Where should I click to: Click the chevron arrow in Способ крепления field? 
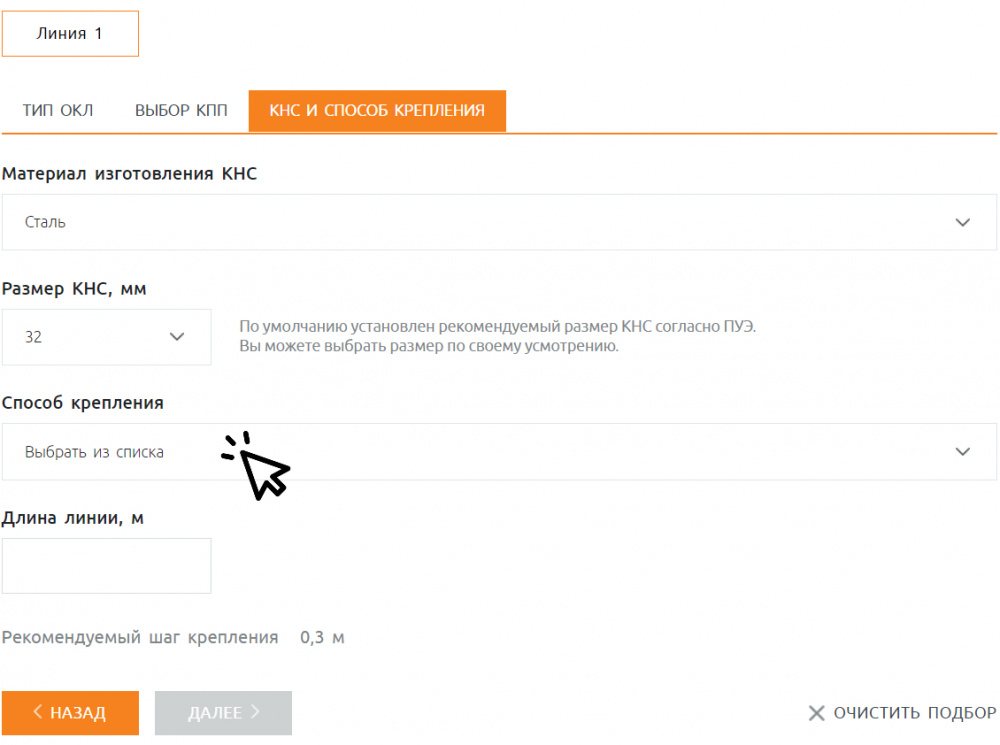point(963,452)
